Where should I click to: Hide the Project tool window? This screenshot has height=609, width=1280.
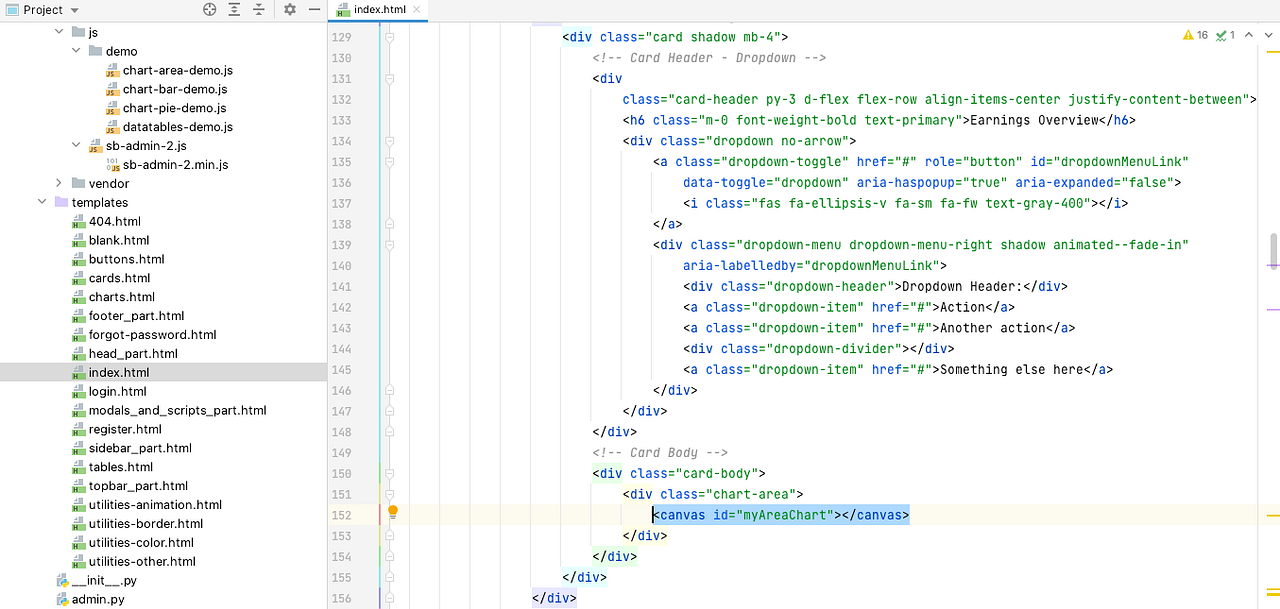[x=314, y=9]
